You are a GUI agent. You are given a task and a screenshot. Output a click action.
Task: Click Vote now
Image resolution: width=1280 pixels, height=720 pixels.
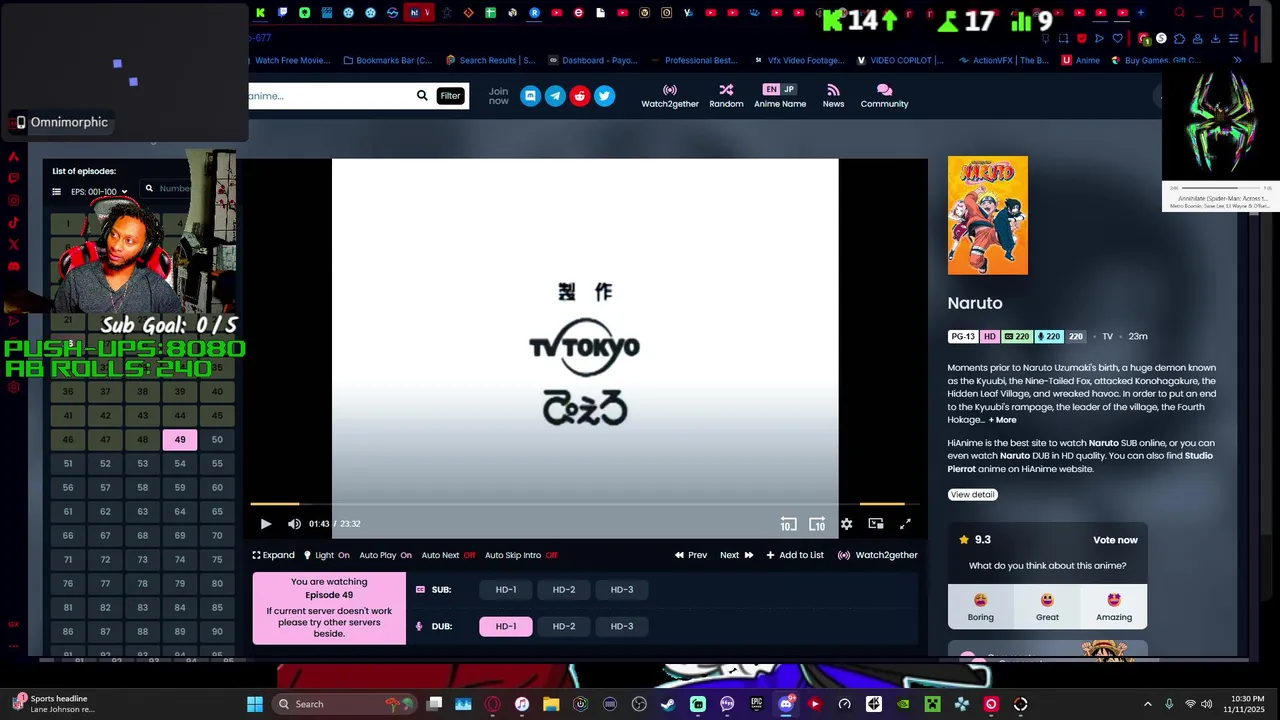point(1115,540)
